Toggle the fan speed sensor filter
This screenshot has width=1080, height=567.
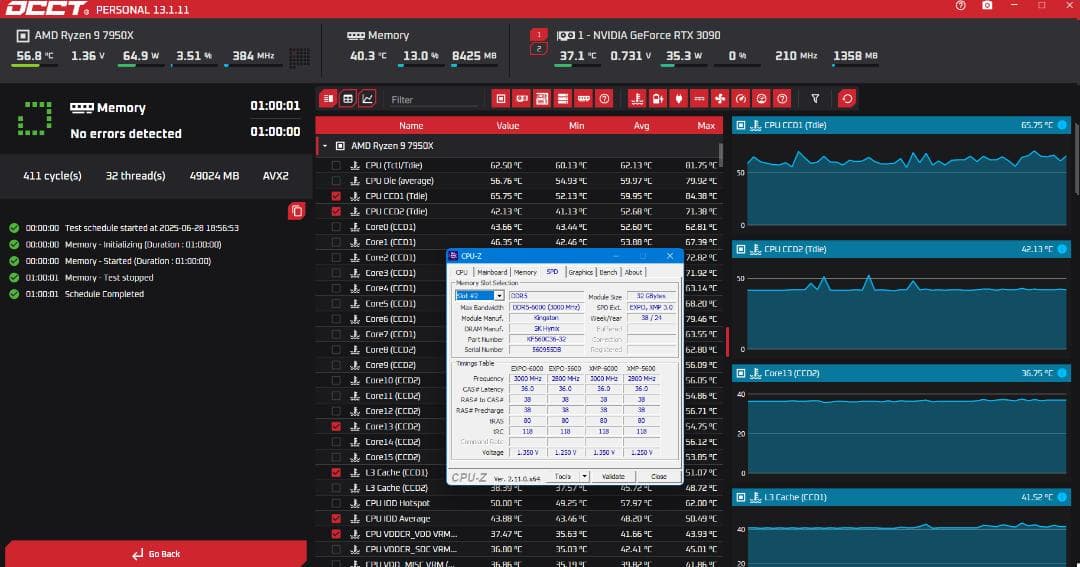click(720, 99)
